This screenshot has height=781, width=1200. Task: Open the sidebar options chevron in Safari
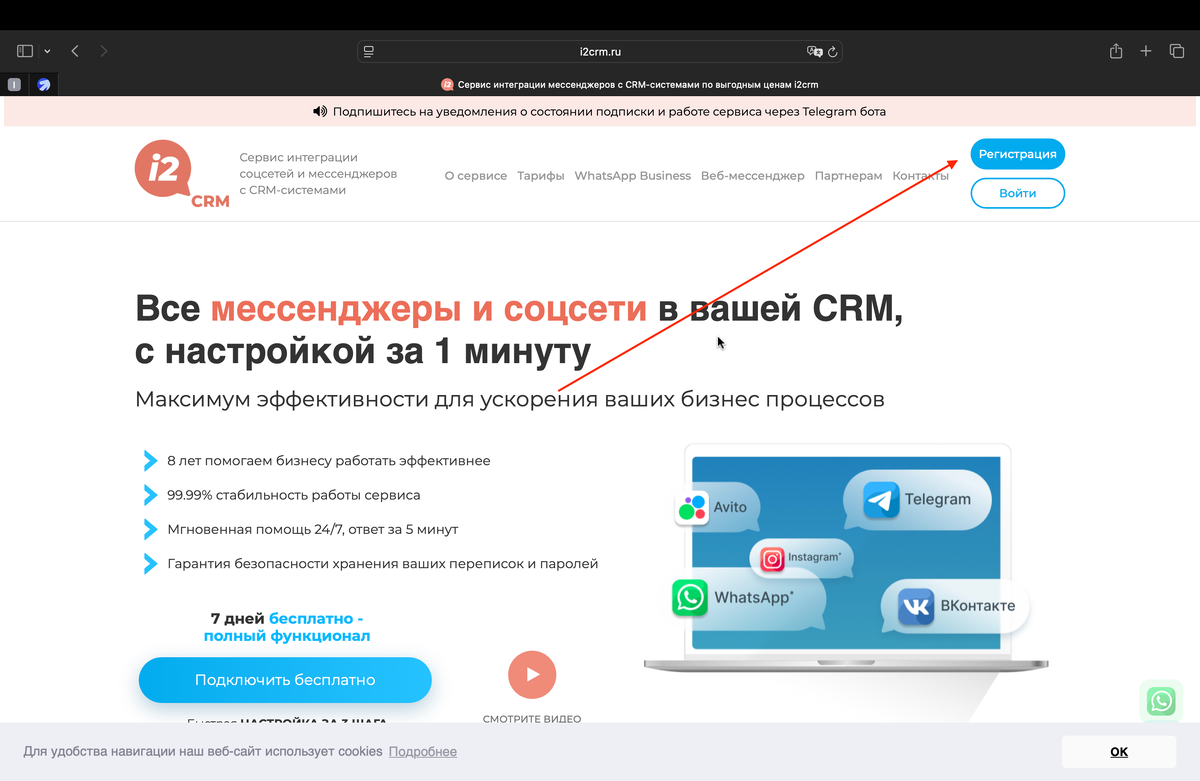click(46, 50)
